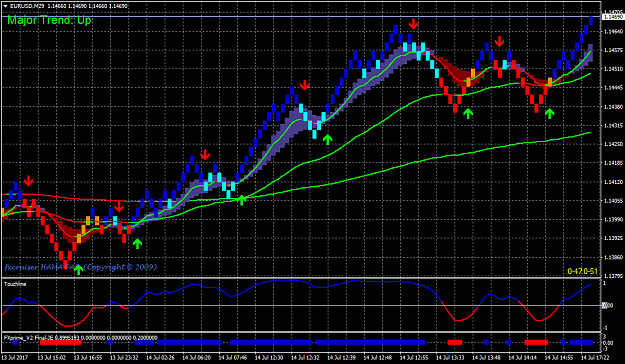
Task: Click the '14 Jul 12:30' time axis label
Action: (x=269, y=358)
